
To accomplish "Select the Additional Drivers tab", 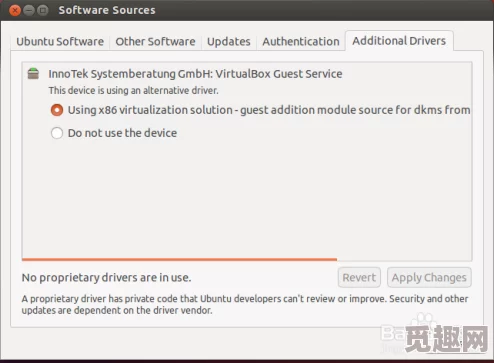I will coord(399,41).
